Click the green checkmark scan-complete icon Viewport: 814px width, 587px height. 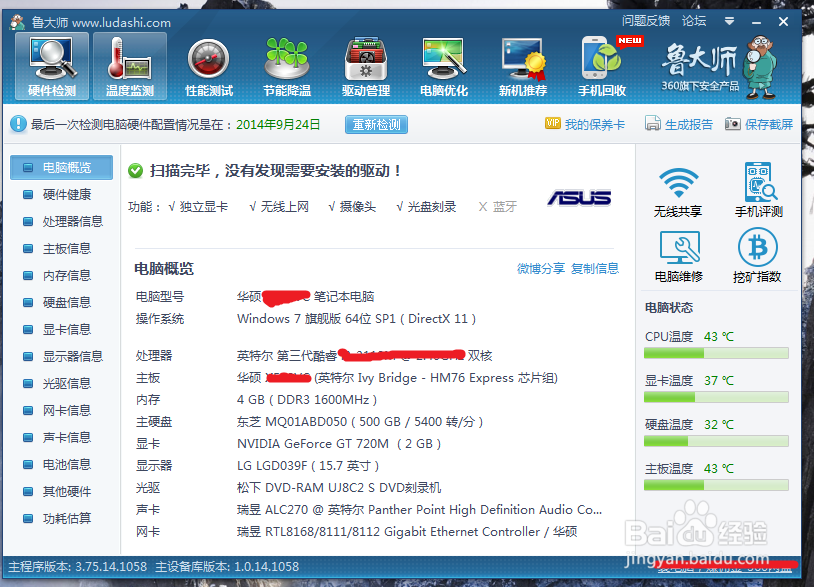135,171
